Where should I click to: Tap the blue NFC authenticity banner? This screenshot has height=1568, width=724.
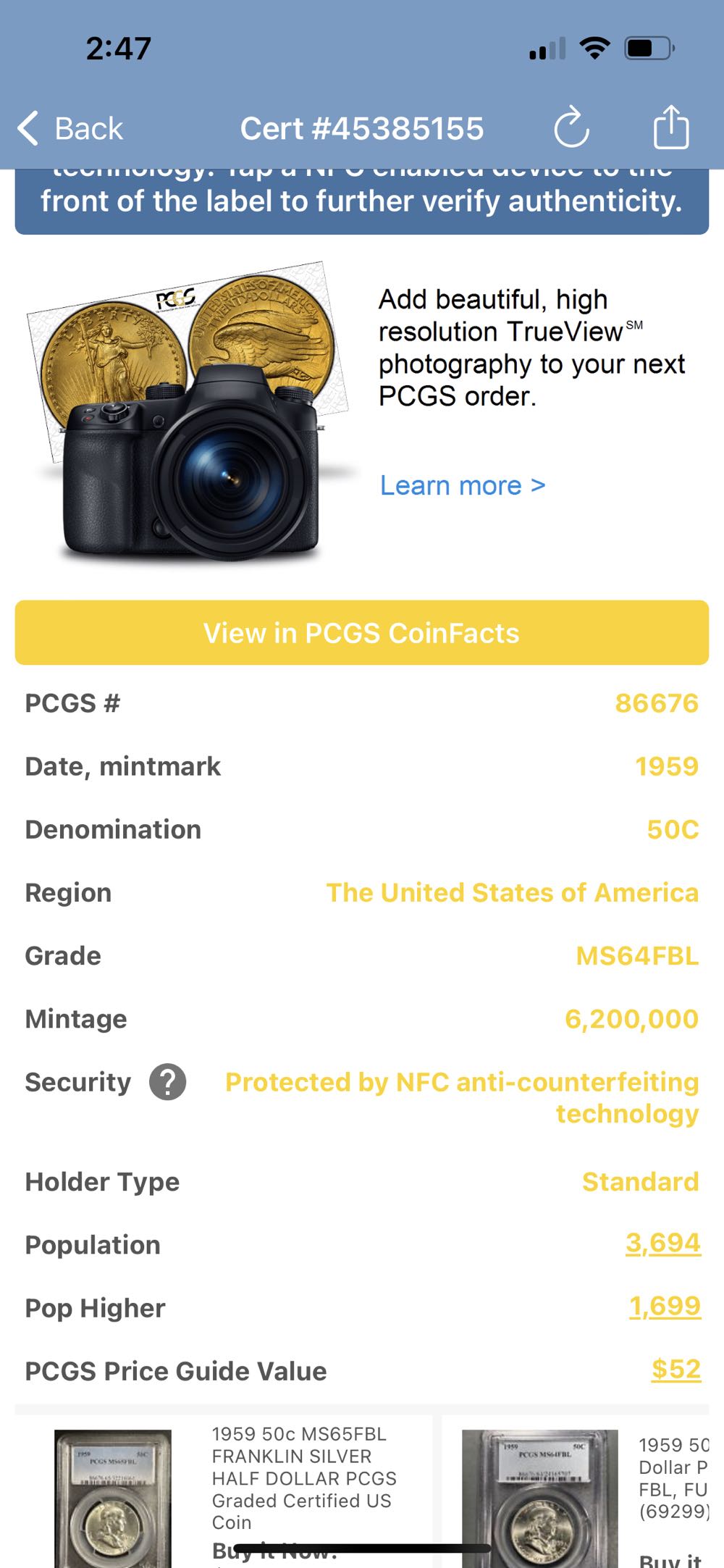pos(362,201)
